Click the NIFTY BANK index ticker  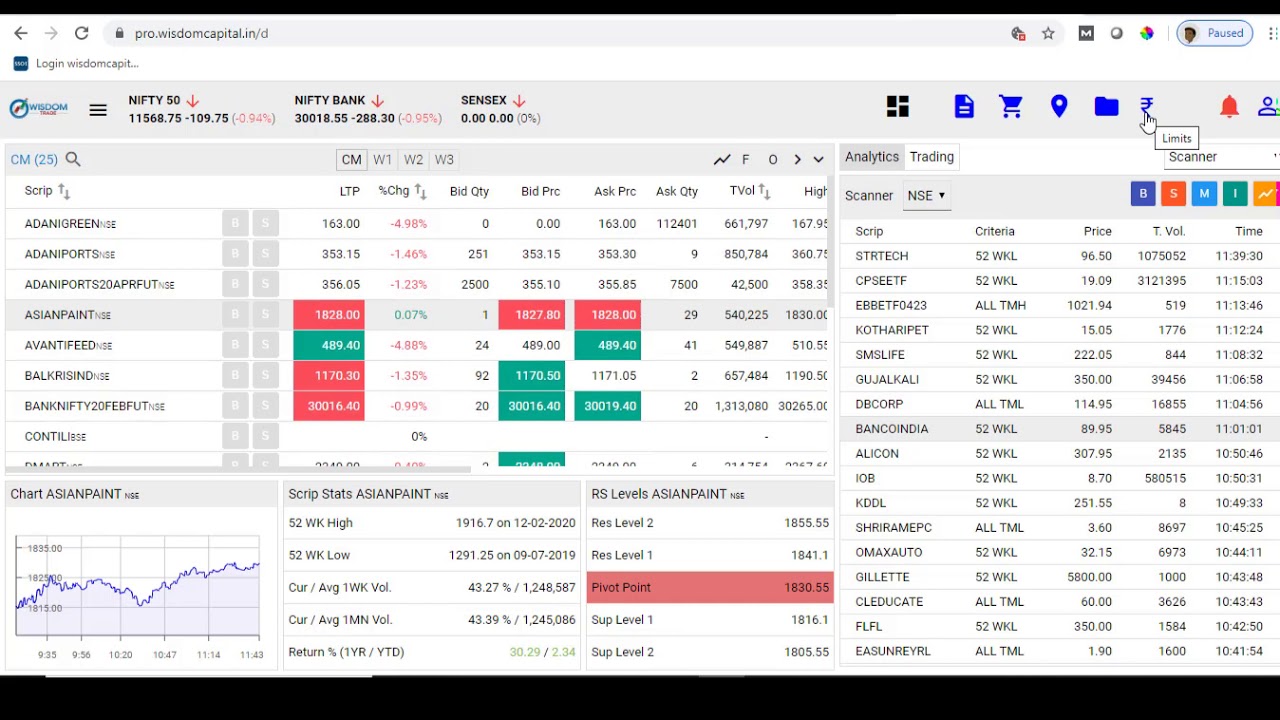pos(367,109)
